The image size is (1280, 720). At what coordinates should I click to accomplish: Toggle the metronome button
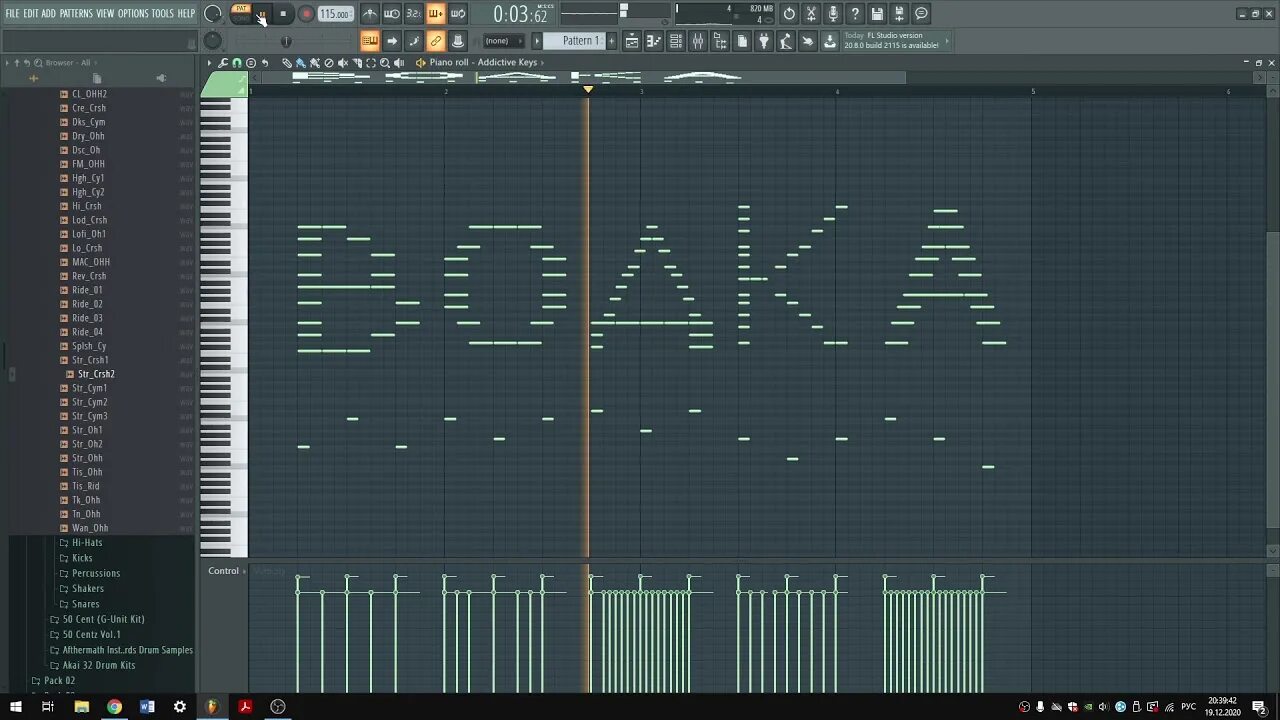coord(370,13)
